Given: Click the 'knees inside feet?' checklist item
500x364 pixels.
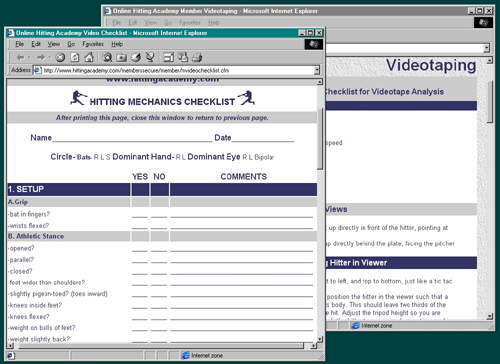Looking at the screenshot, I should point(36,305).
